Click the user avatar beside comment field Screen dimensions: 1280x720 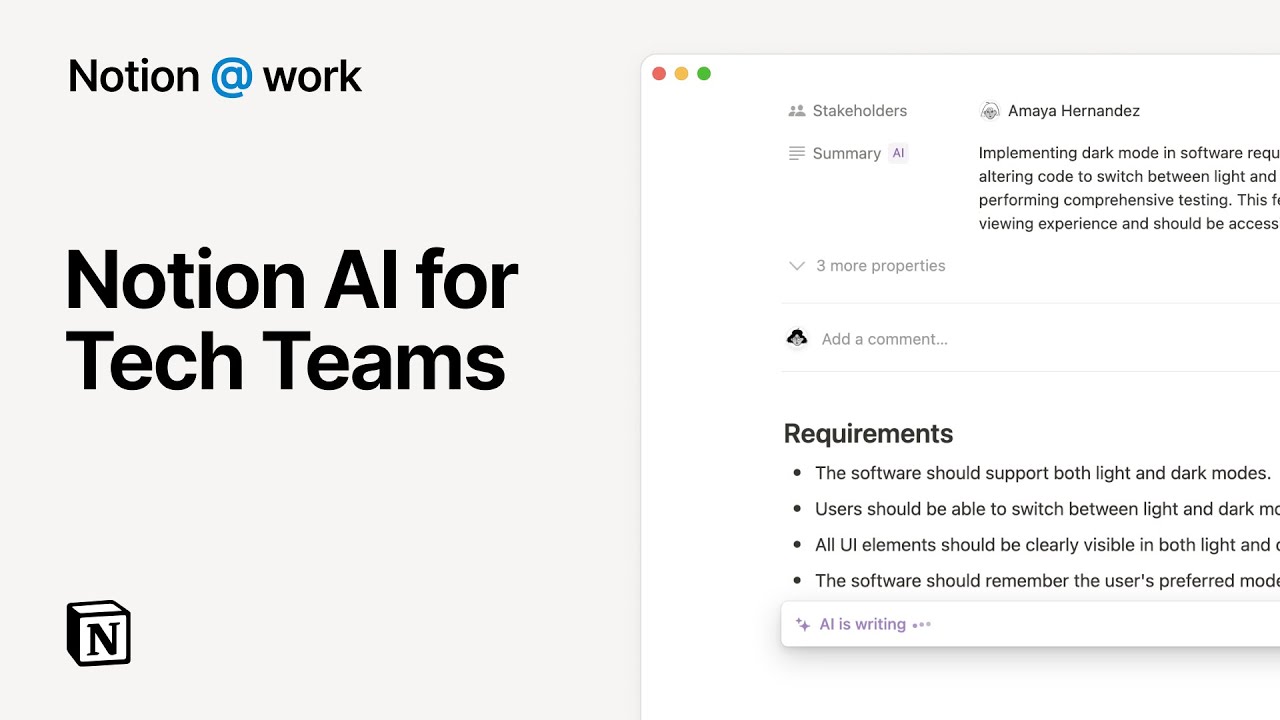[797, 339]
